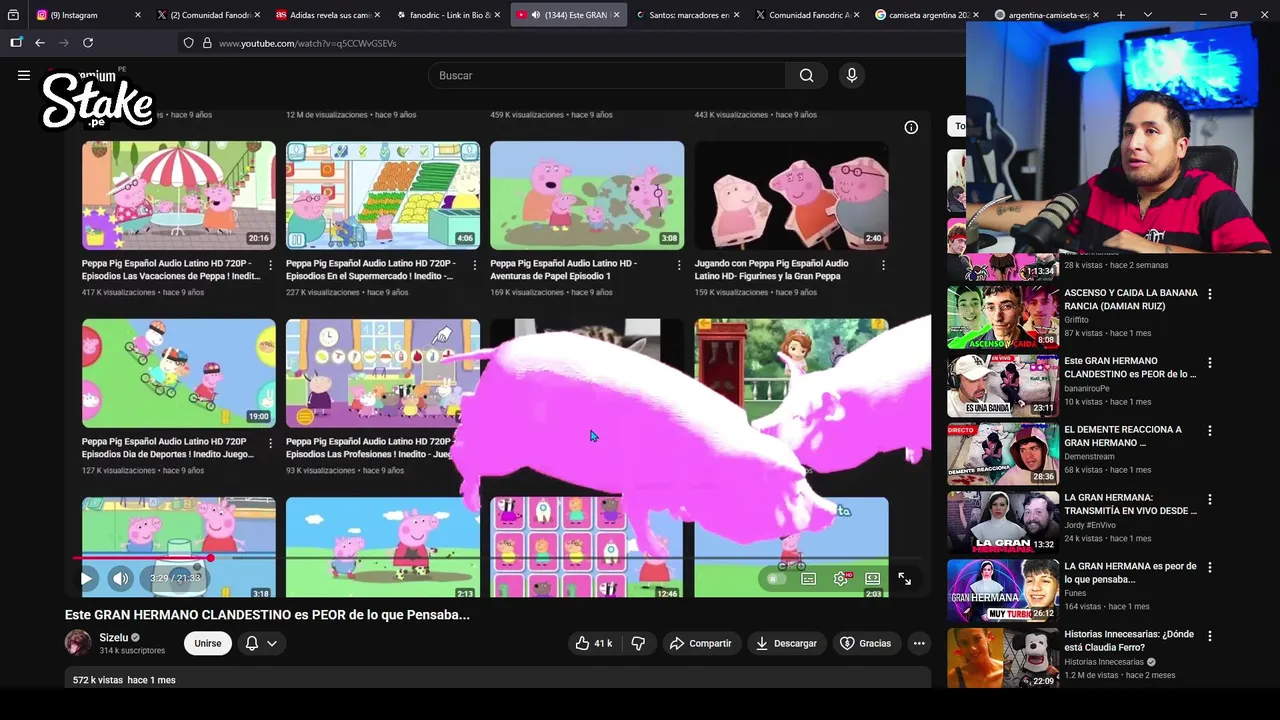Viewport: 1280px width, 720px height.
Task: Like the video with 41 k thumbs up
Action: [x=593, y=643]
